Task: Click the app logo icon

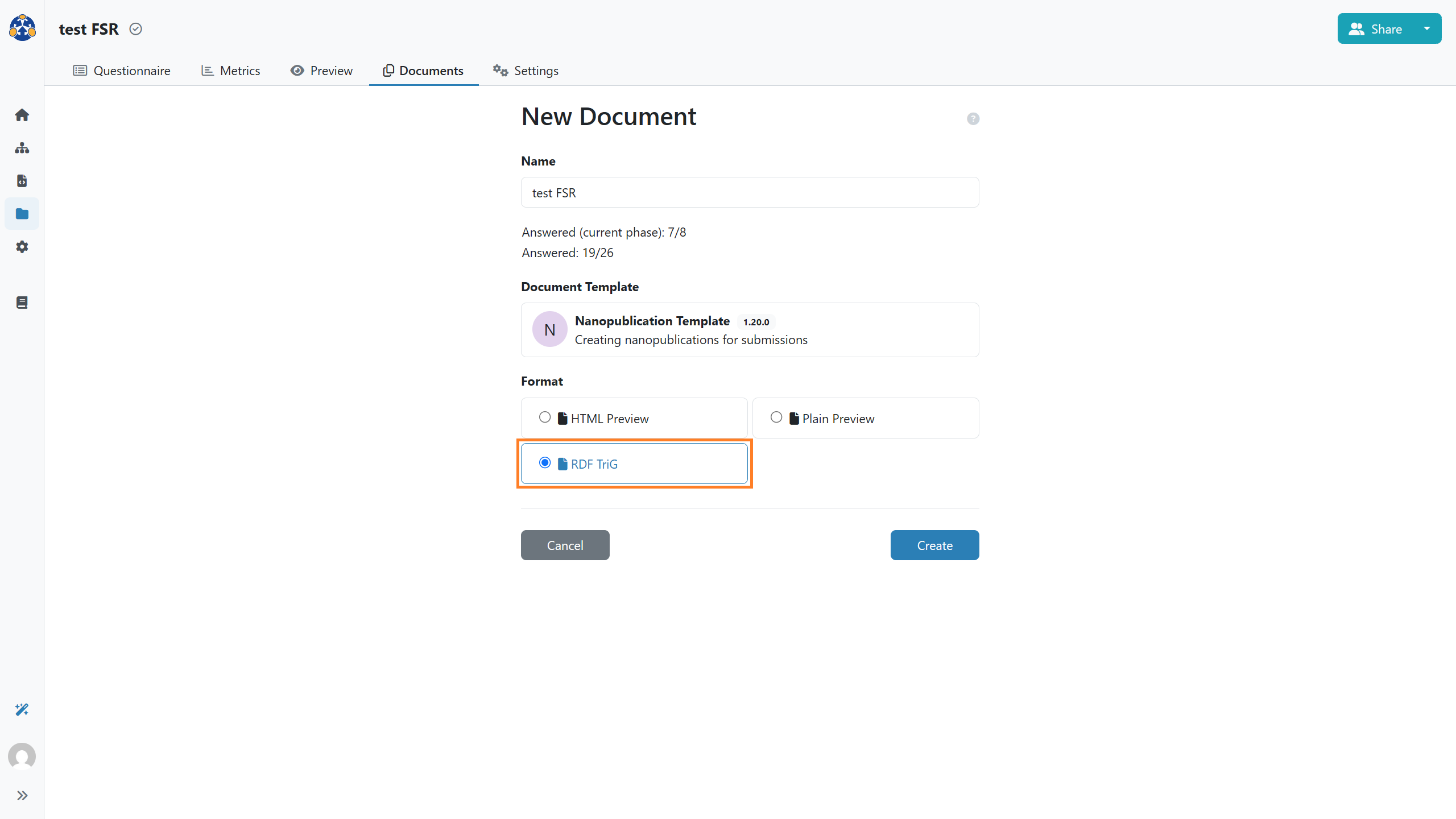Action: click(22, 28)
